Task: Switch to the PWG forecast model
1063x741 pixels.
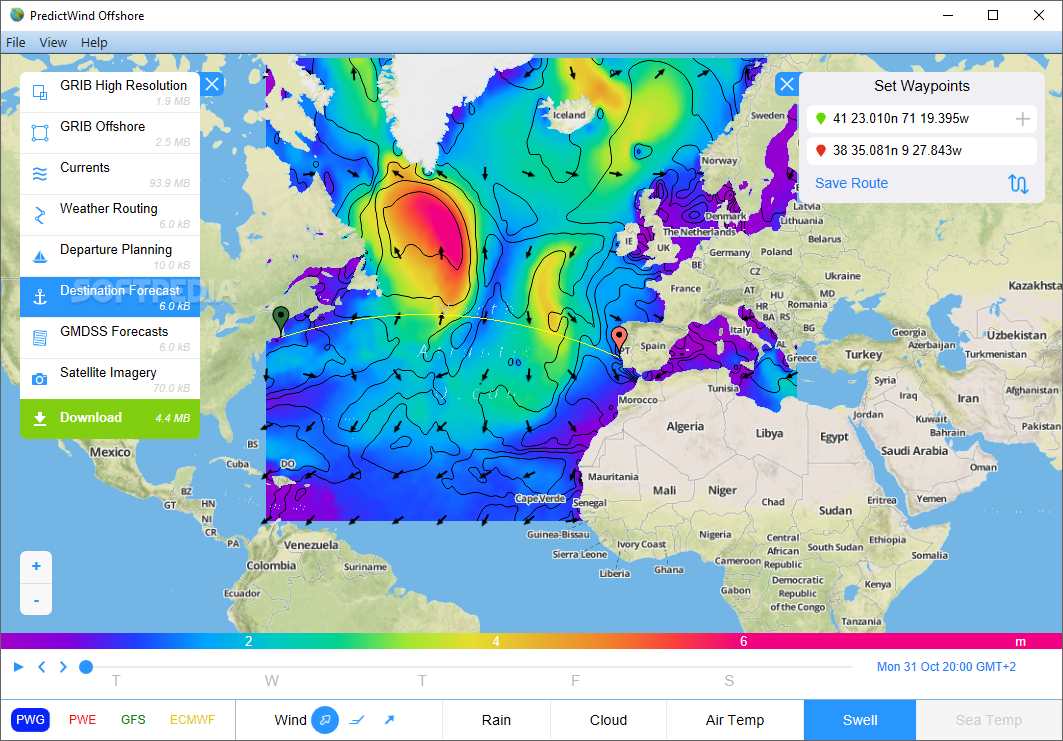Action: (x=31, y=720)
